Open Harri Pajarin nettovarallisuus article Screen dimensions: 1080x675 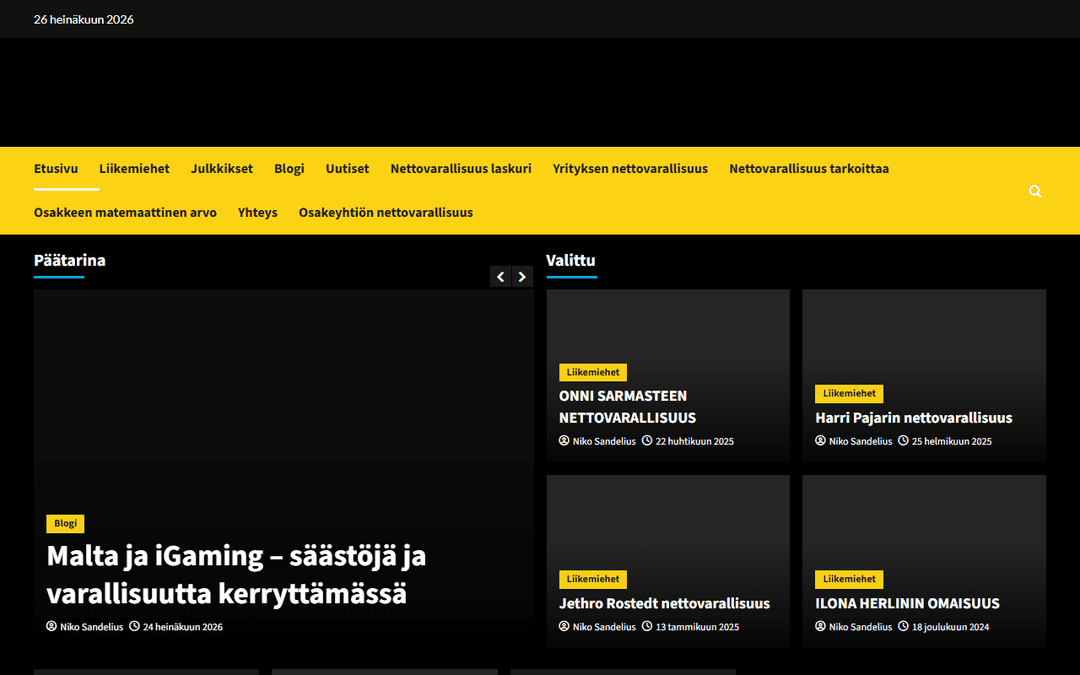pyautogui.click(x=914, y=418)
